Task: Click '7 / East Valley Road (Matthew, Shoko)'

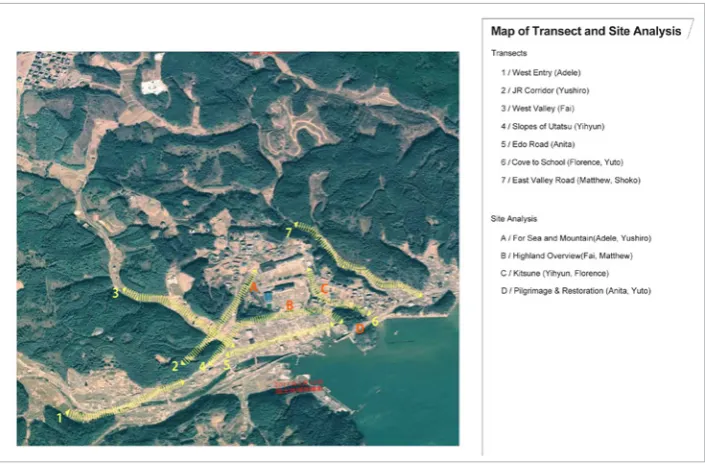Action: 571,180
